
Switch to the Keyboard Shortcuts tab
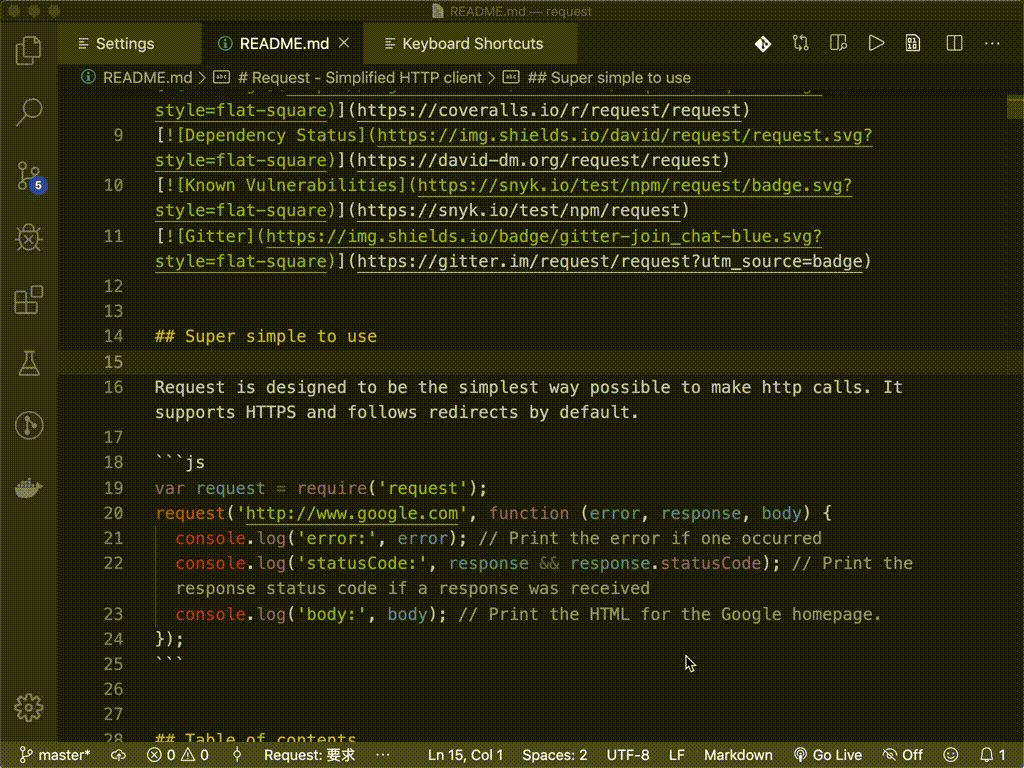pos(470,44)
